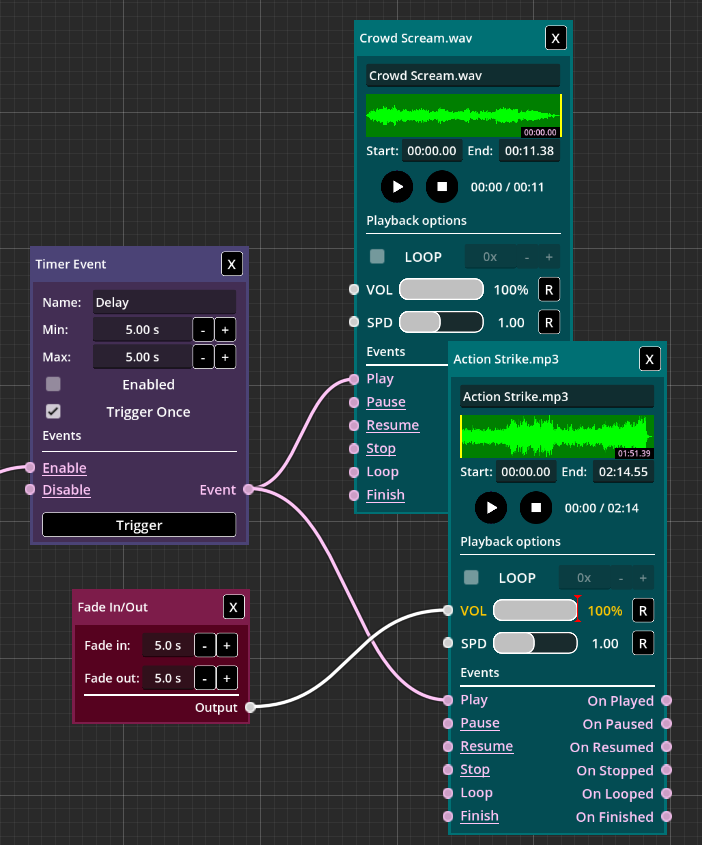Image resolution: width=702 pixels, height=845 pixels.
Task: Increase Fade in duration with plus
Action: [227, 646]
